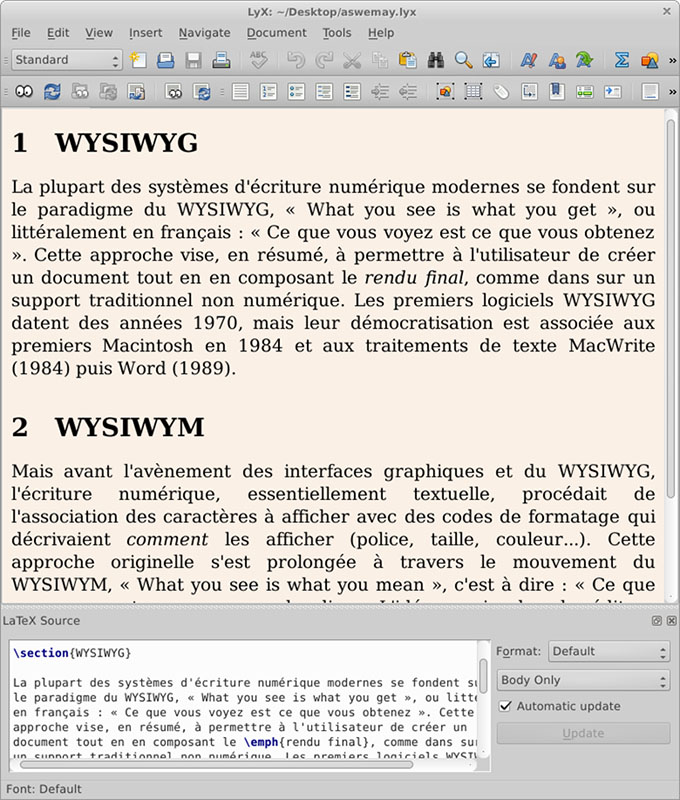This screenshot has height=800, width=680.
Task: Undo the last action
Action: pyautogui.click(x=295, y=60)
